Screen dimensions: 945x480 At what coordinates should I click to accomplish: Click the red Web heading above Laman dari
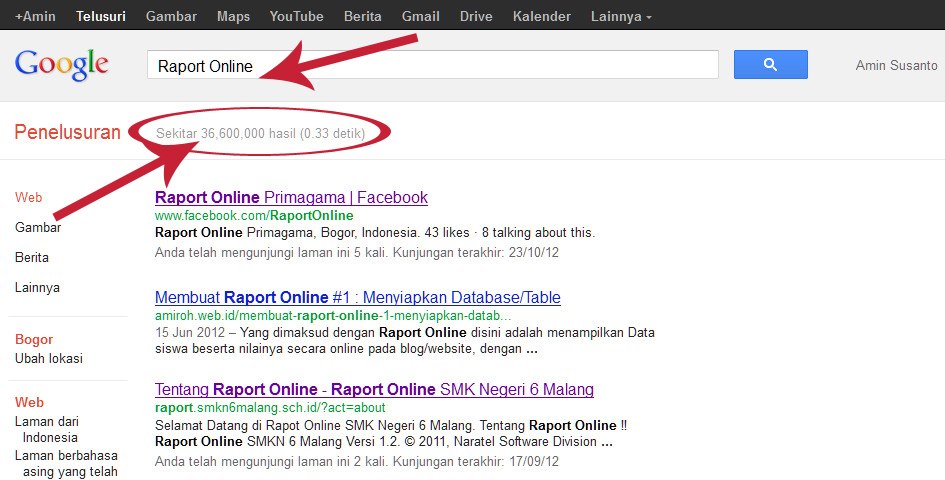pos(30,402)
